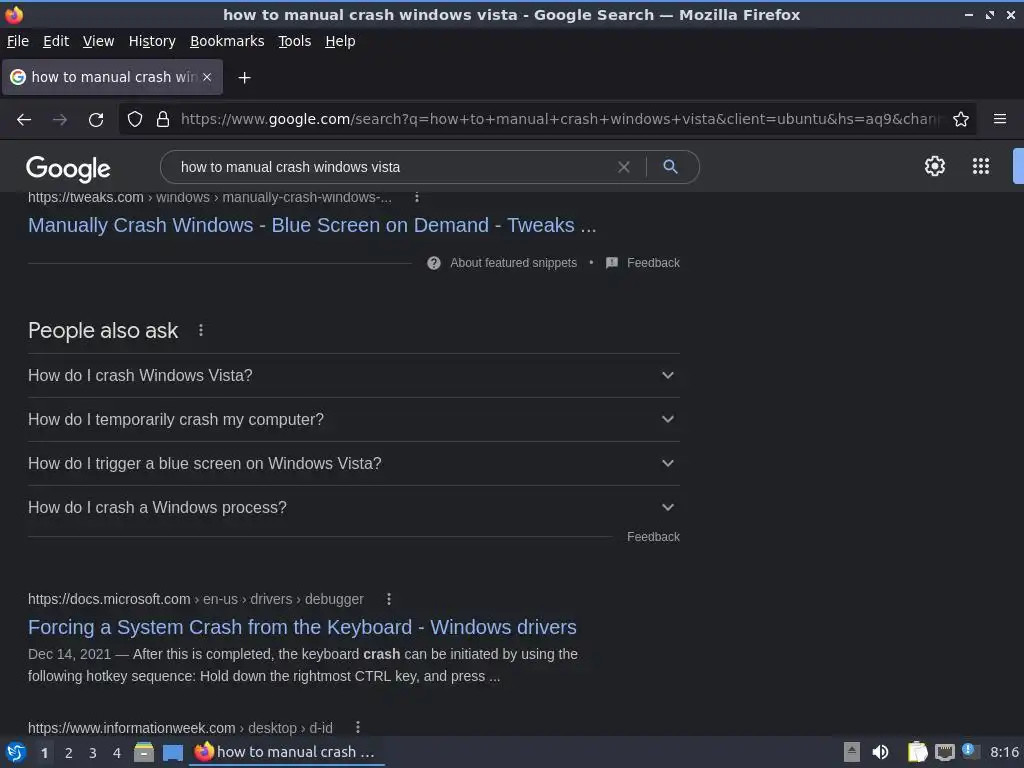Open the tracking protection shield icon
Viewport: 1024px width, 768px height.
click(135, 120)
